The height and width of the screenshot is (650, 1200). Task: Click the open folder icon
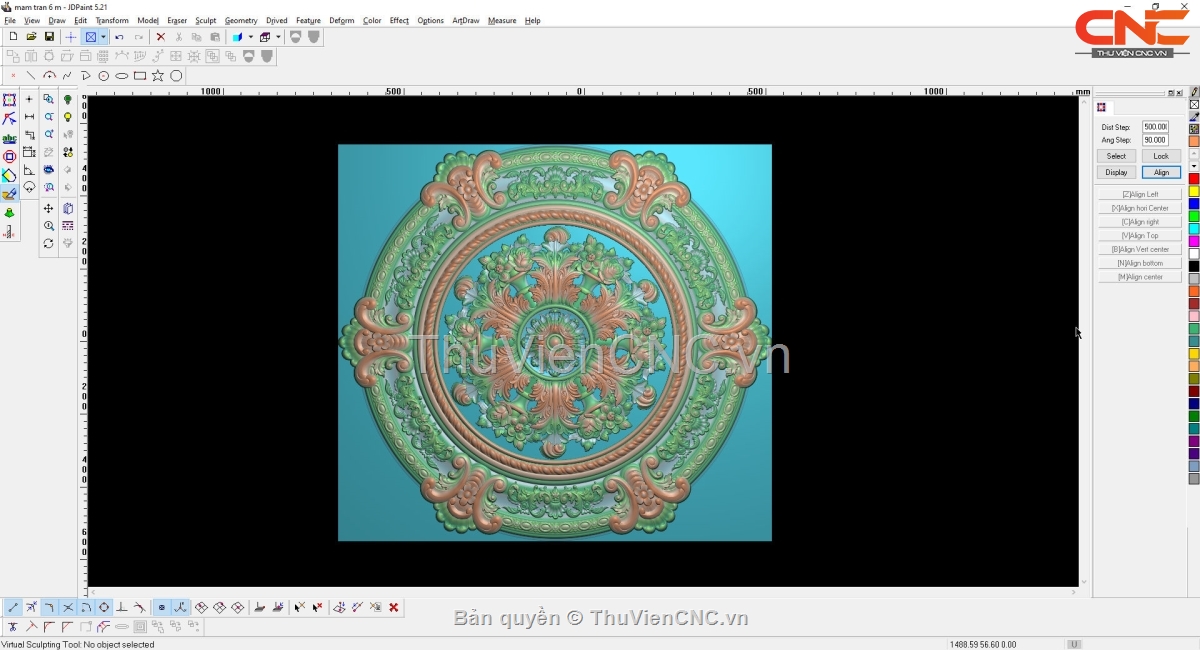pos(31,37)
